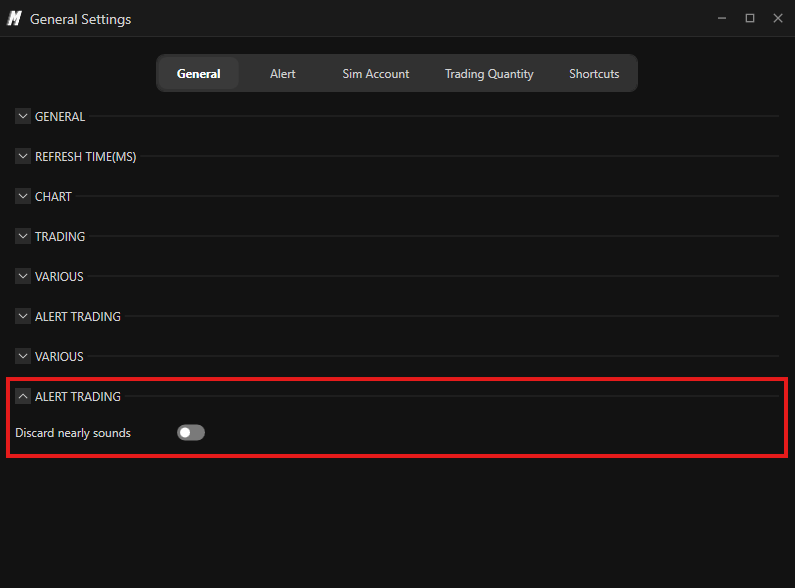The height and width of the screenshot is (588, 795).
Task: Open the Shortcuts tab
Action: point(594,74)
